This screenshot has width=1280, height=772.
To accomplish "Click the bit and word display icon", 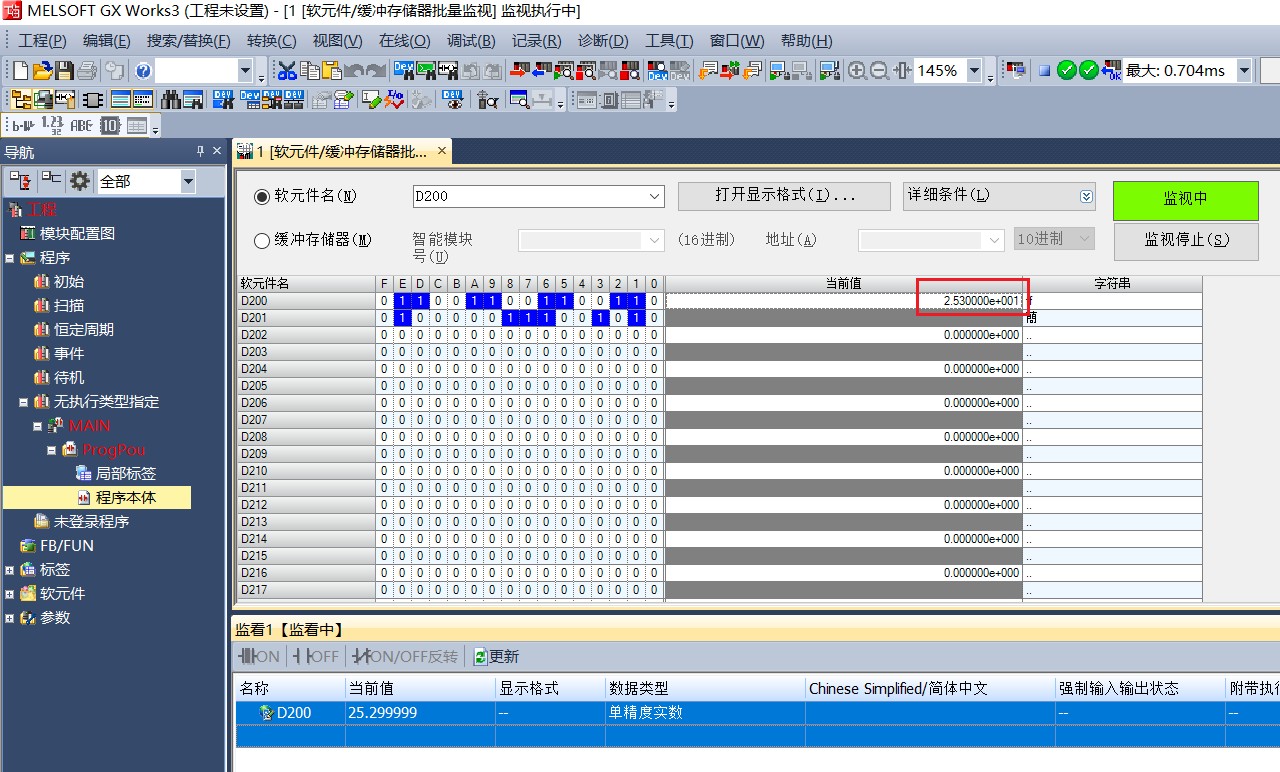I will pos(22,125).
